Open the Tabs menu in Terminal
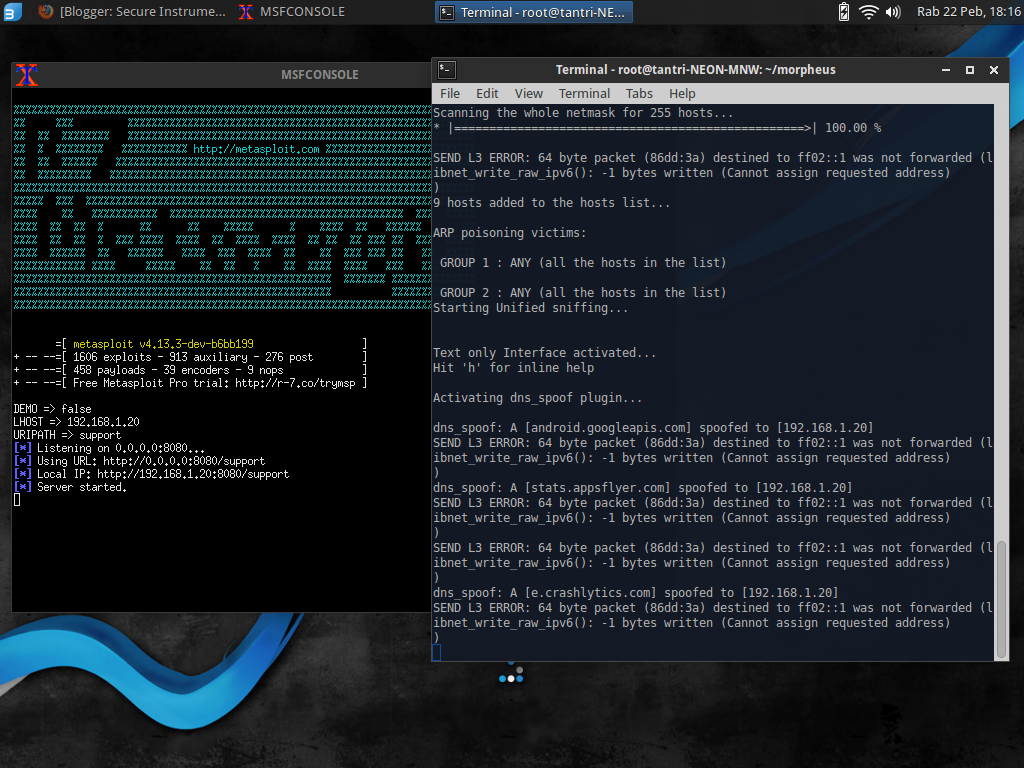Screen dimensions: 1024x768 (x=639, y=93)
